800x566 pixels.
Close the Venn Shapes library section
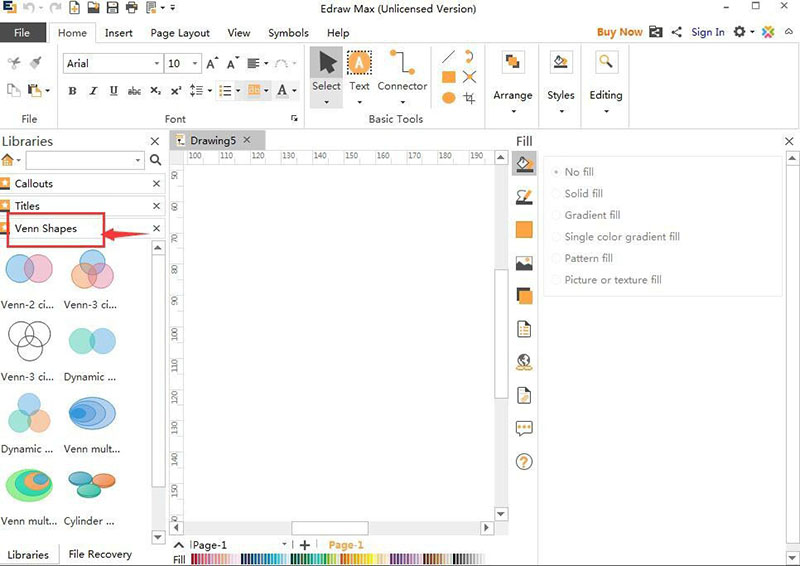156,229
